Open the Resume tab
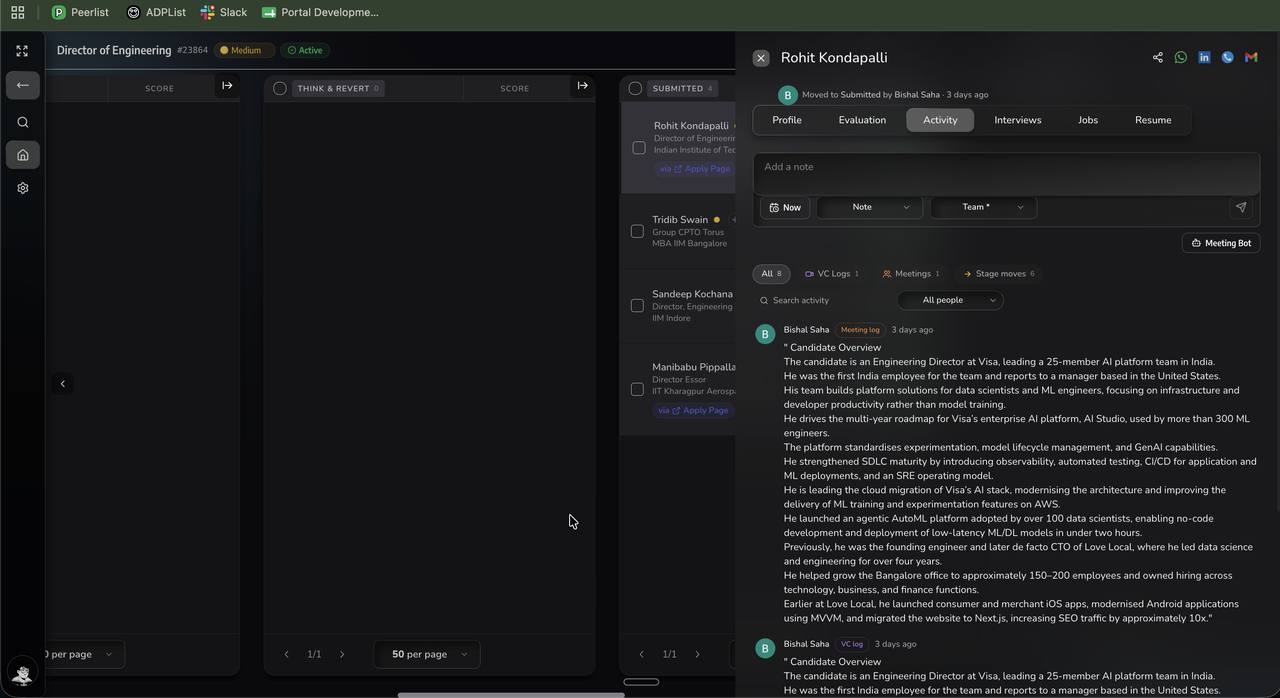The image size is (1280, 698). tap(1153, 120)
